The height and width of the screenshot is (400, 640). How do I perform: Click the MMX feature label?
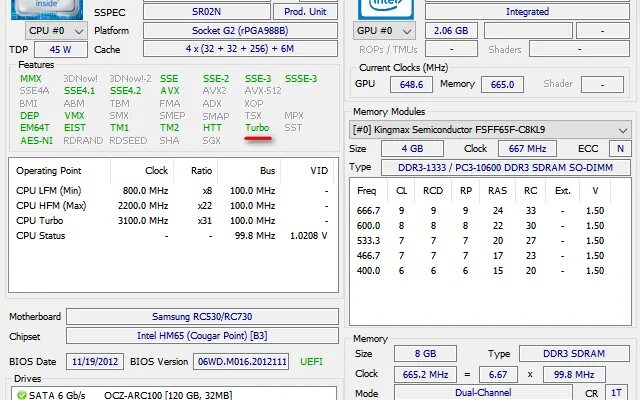31,78
